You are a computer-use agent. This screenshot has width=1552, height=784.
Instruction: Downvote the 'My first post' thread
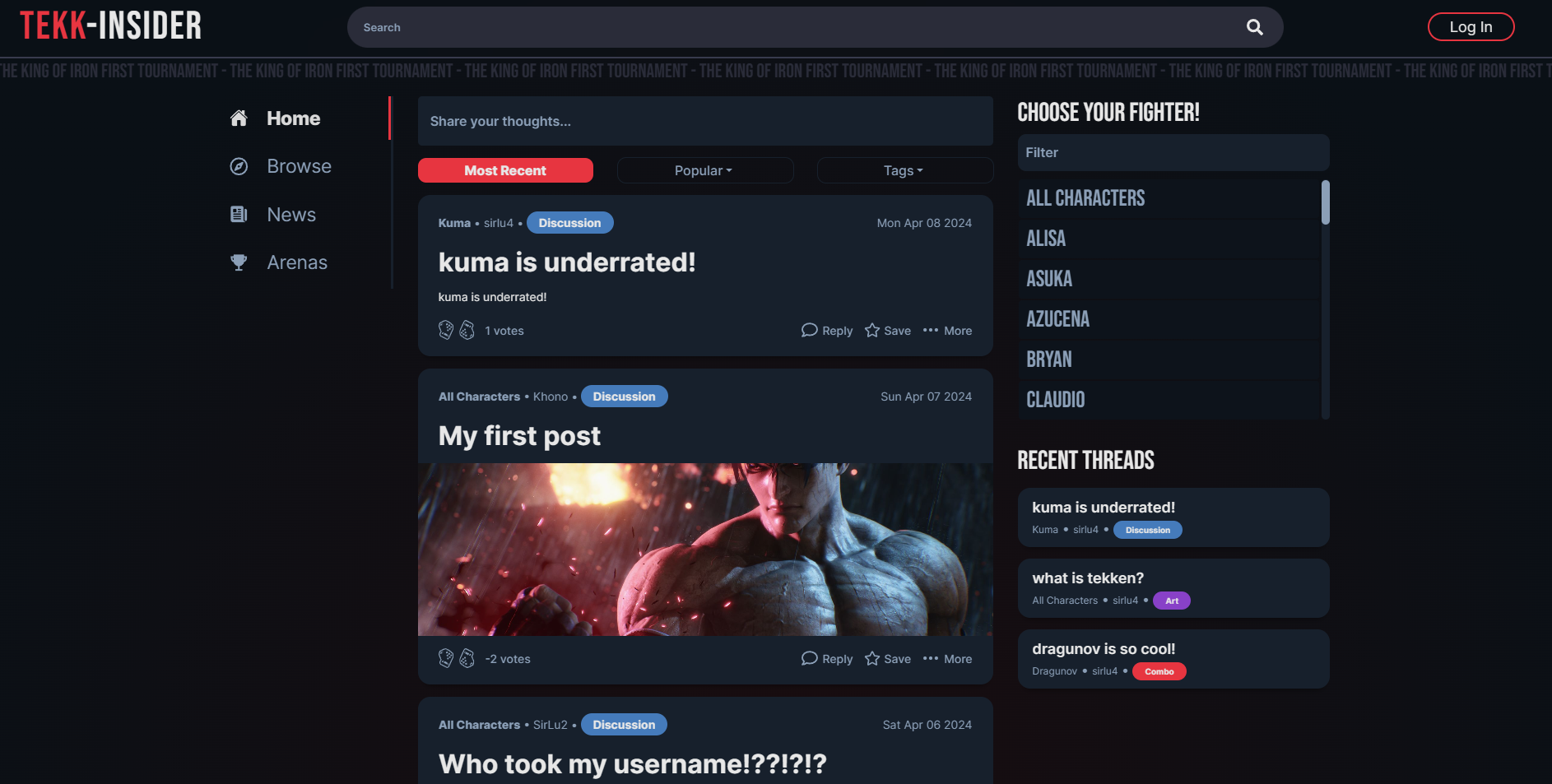pyautogui.click(x=467, y=658)
